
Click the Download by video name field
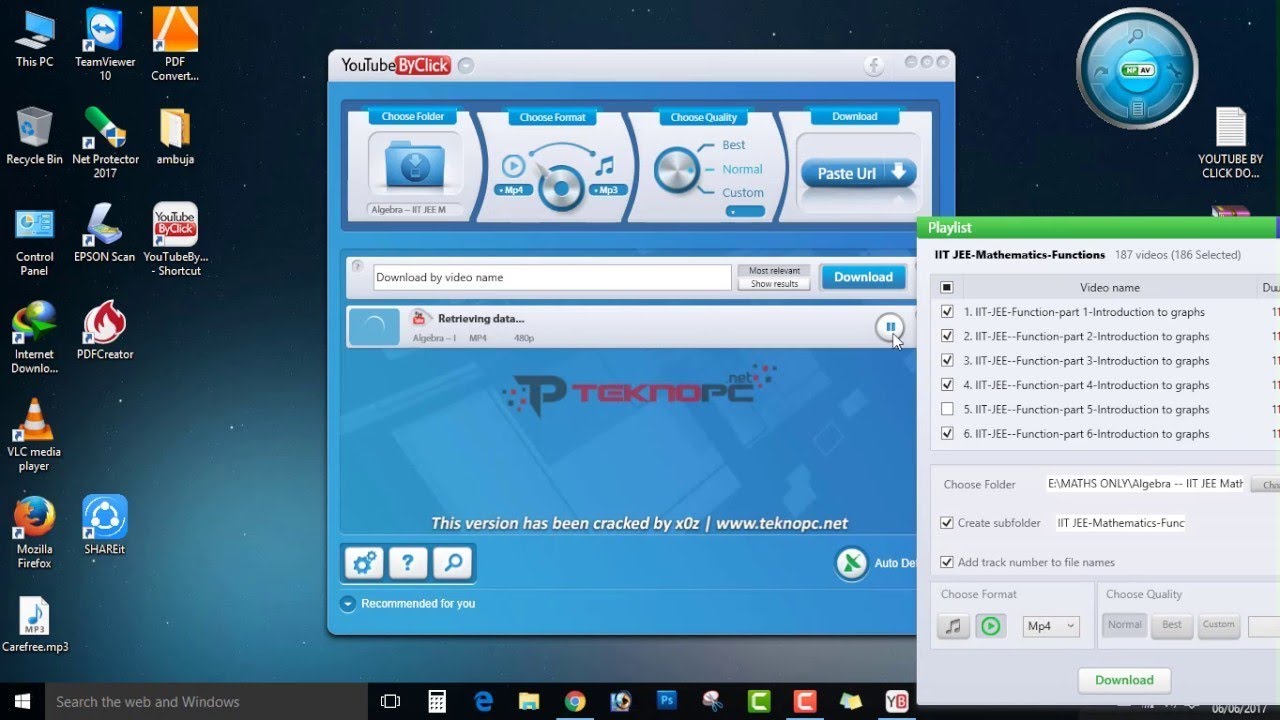pos(553,278)
